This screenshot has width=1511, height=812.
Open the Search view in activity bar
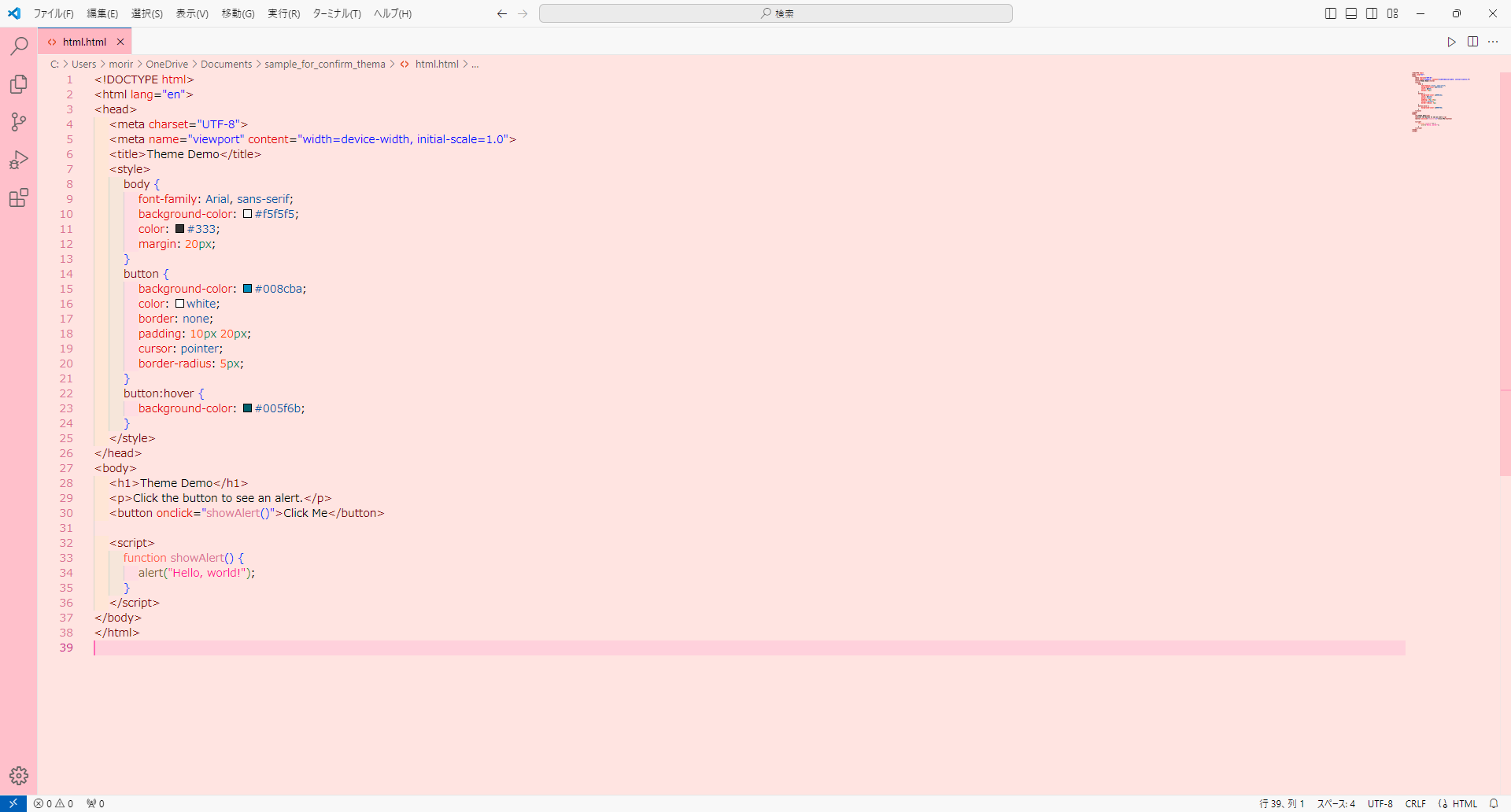[x=19, y=46]
